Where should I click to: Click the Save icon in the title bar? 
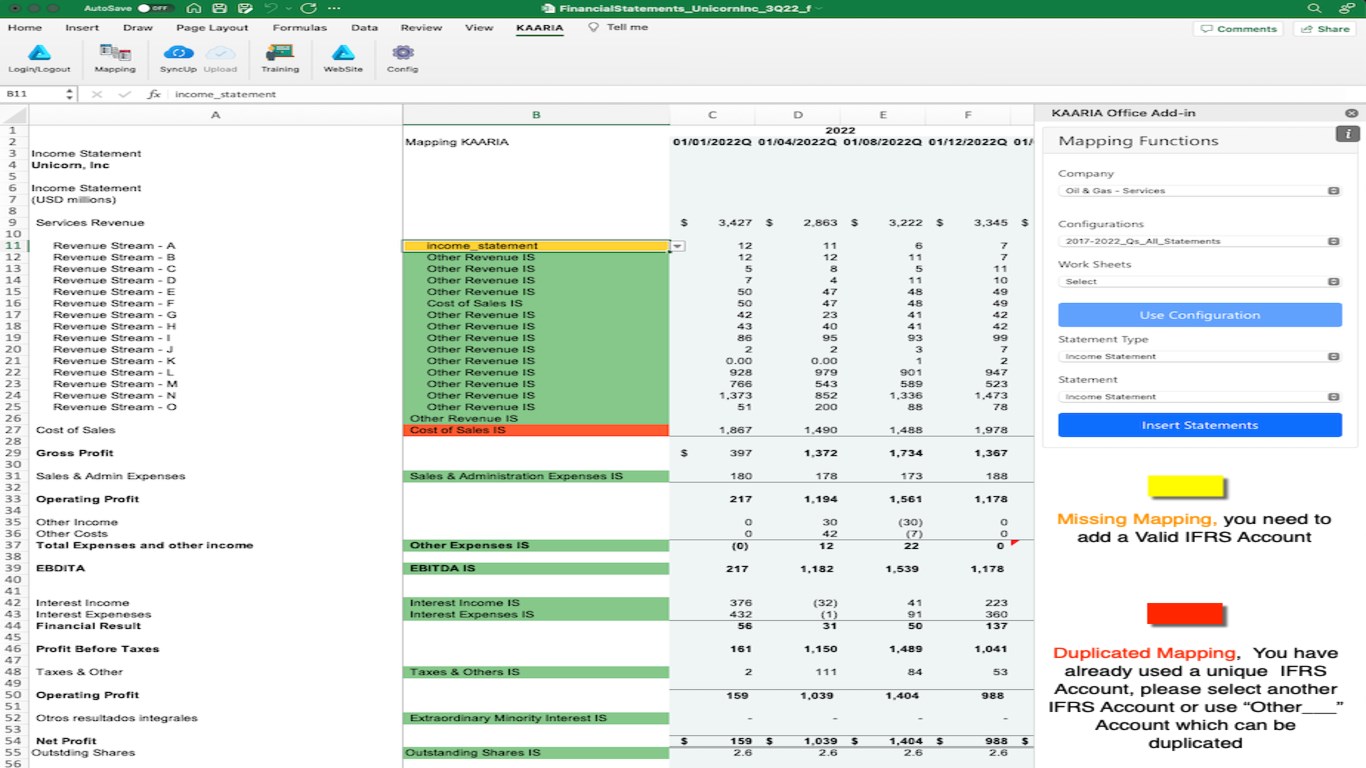220,8
